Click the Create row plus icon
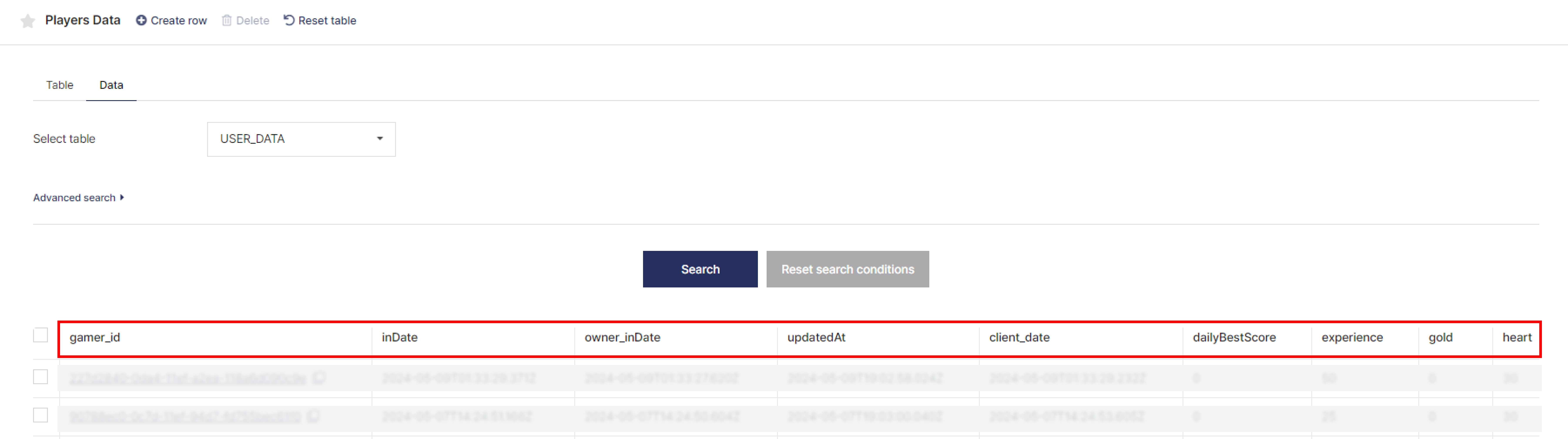This screenshot has width=1568, height=439. tap(141, 20)
